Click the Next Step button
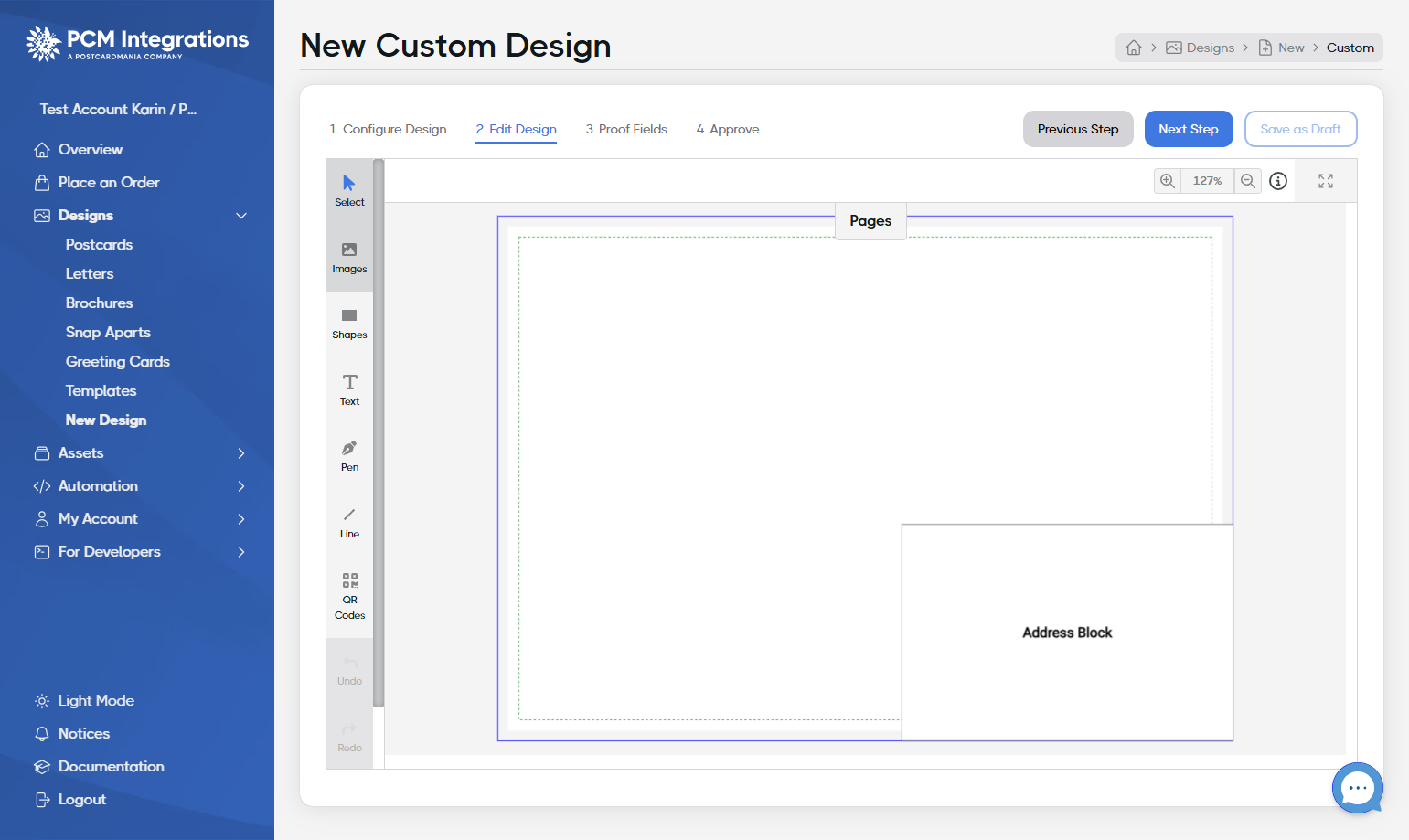The width and height of the screenshot is (1409, 840). coord(1189,129)
